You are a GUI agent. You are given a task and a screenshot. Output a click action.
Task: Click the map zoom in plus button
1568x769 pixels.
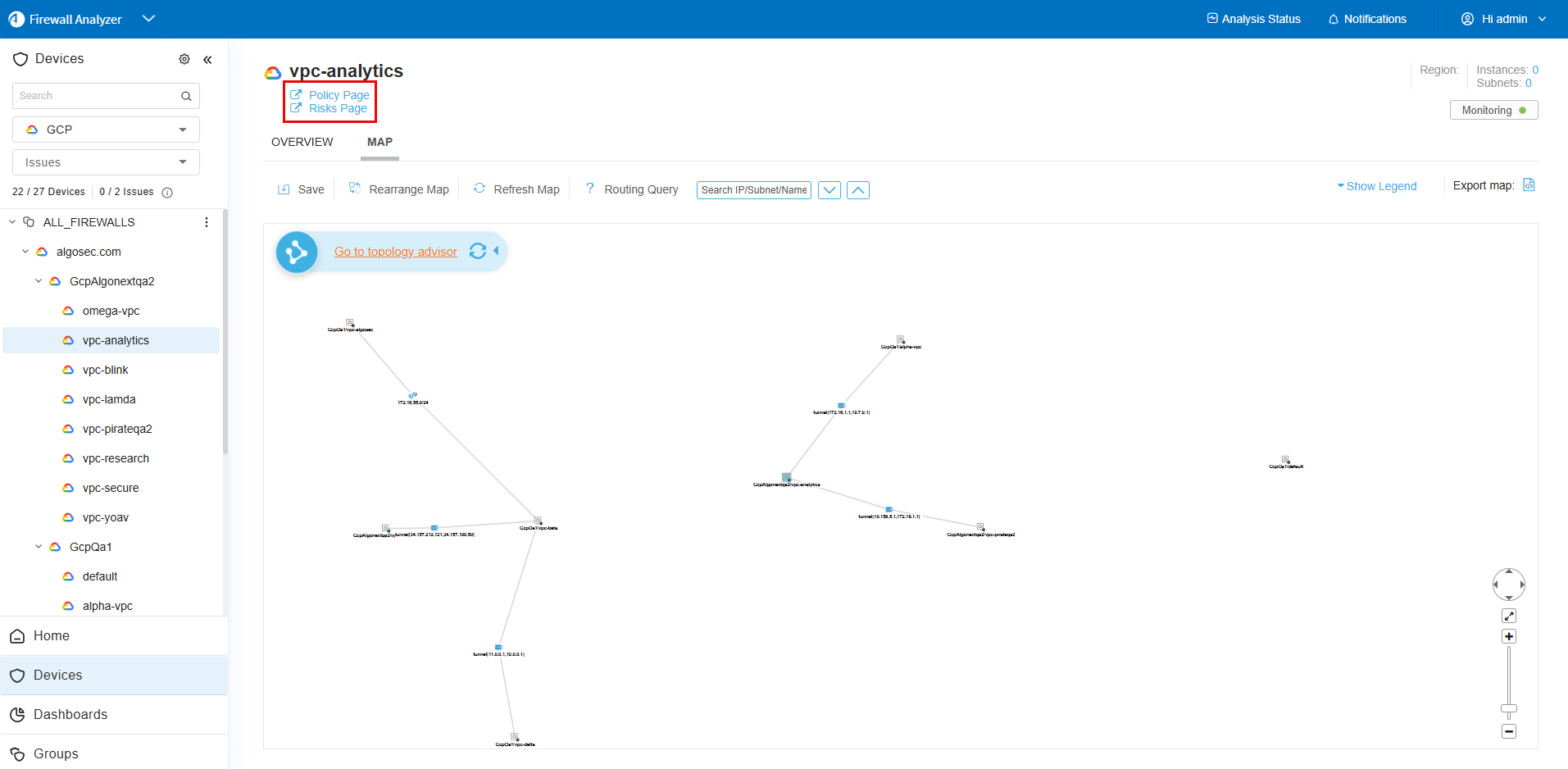click(x=1509, y=637)
